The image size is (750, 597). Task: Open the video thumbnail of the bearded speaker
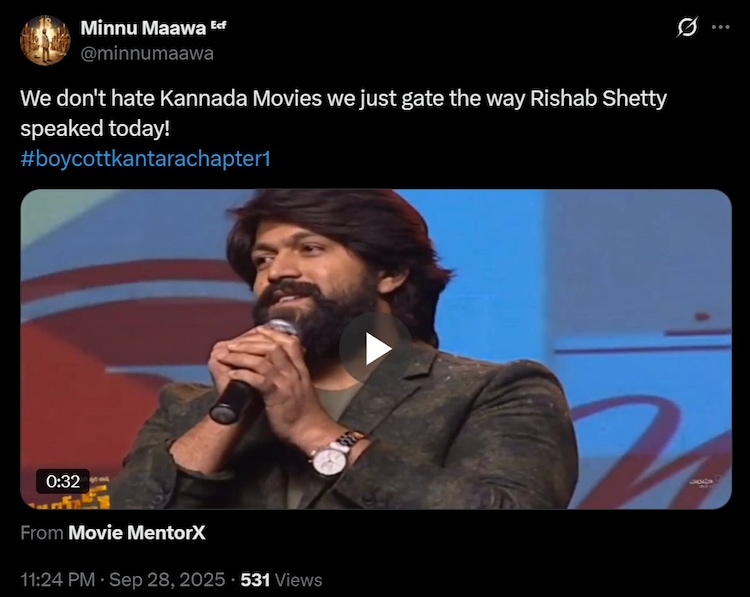(x=376, y=349)
